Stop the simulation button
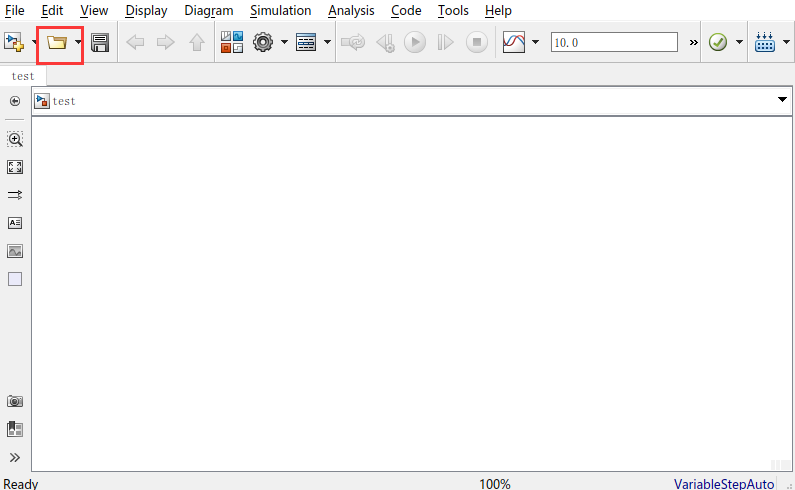This screenshot has height=490, width=795. (x=477, y=42)
